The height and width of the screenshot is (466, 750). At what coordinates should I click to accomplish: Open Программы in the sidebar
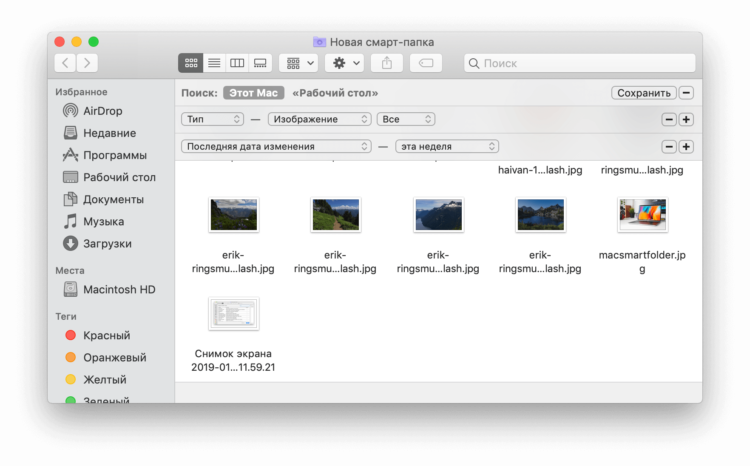[105, 155]
